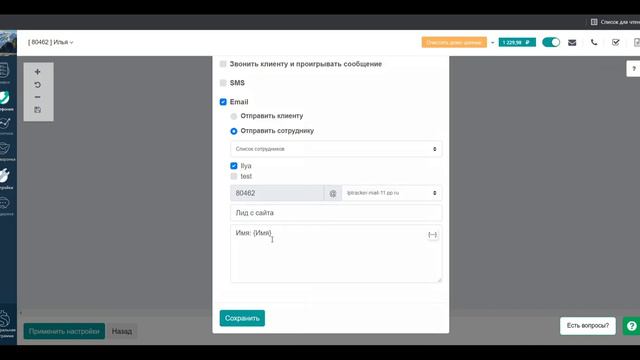Click the reading list icon in the browser bar
The image size is (640, 360).
[x=594, y=22]
